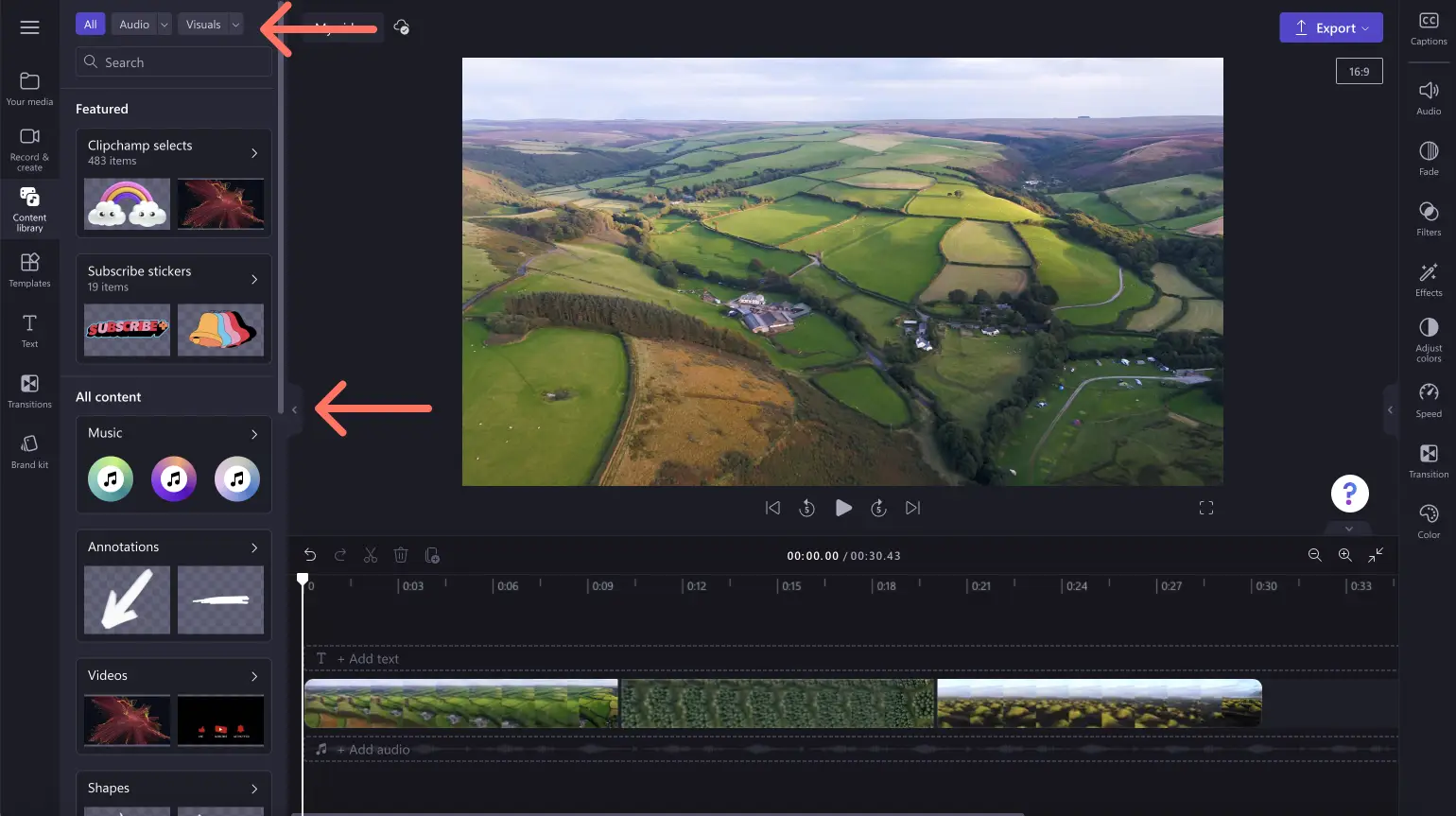Open the help question mark button
Image resolution: width=1456 pixels, height=816 pixels.
coord(1349,494)
